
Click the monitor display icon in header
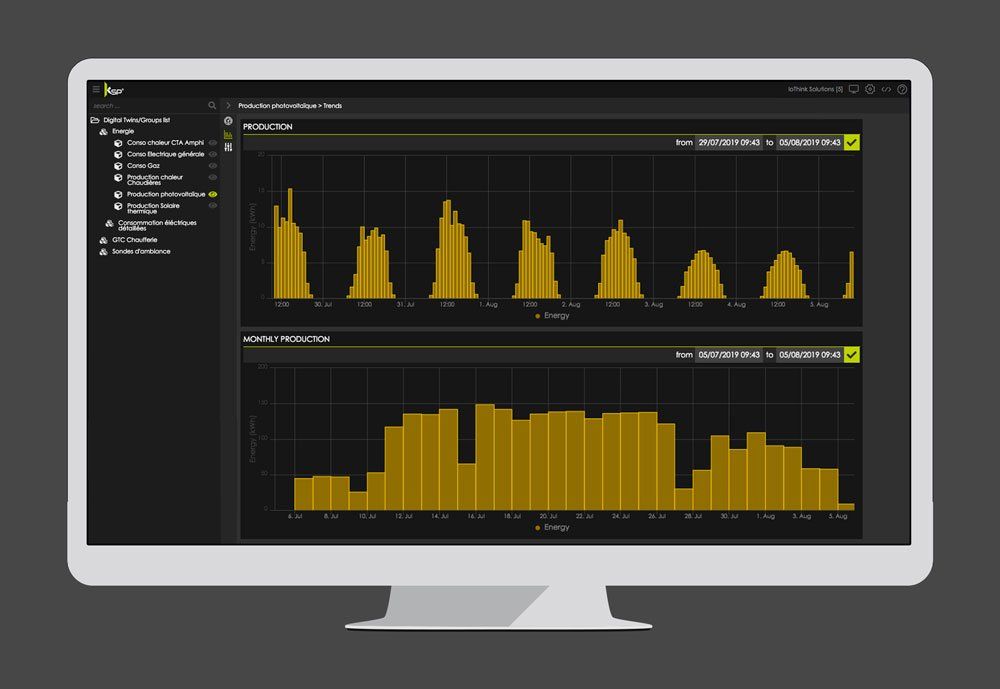854,89
